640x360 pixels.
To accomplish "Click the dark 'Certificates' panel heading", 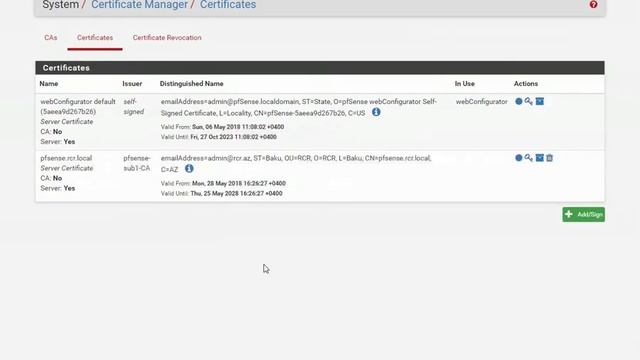I will pos(320,68).
